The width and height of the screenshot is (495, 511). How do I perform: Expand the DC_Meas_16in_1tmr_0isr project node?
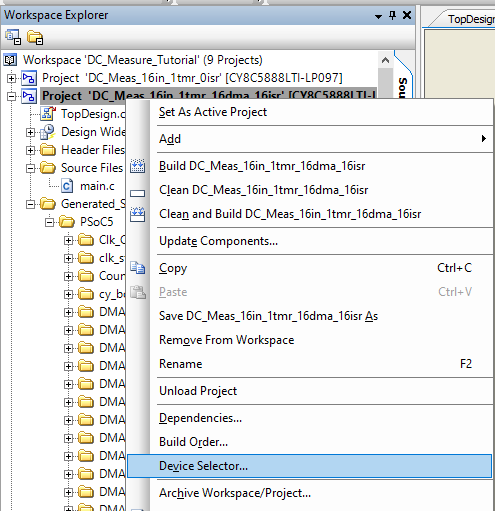(12, 78)
